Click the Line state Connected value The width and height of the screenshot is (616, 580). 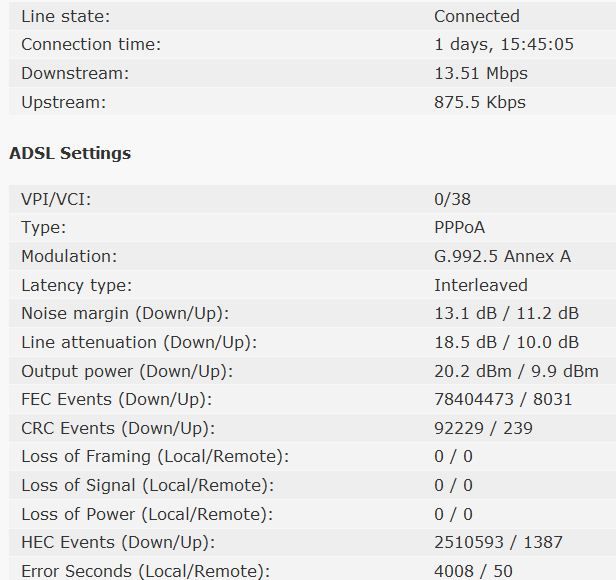click(x=476, y=16)
